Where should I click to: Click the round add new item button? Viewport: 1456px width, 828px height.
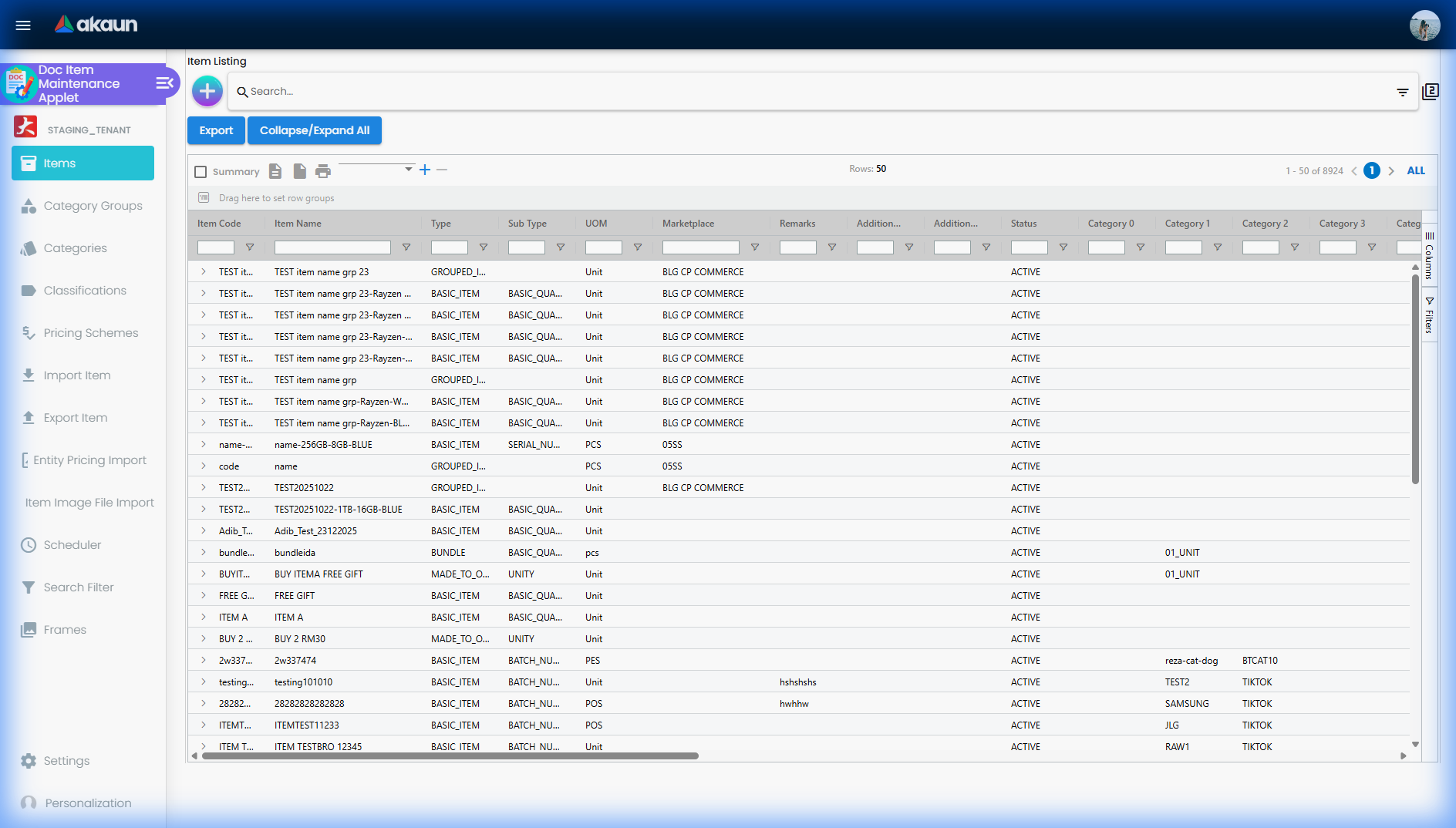207,91
